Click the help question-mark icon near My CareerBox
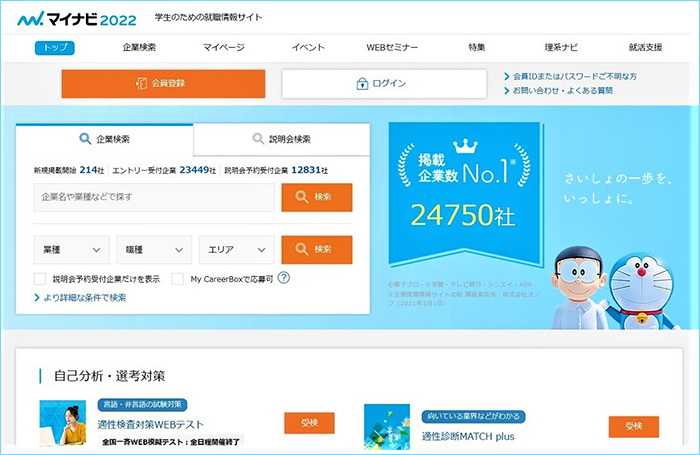This screenshot has width=700, height=455. [x=283, y=278]
